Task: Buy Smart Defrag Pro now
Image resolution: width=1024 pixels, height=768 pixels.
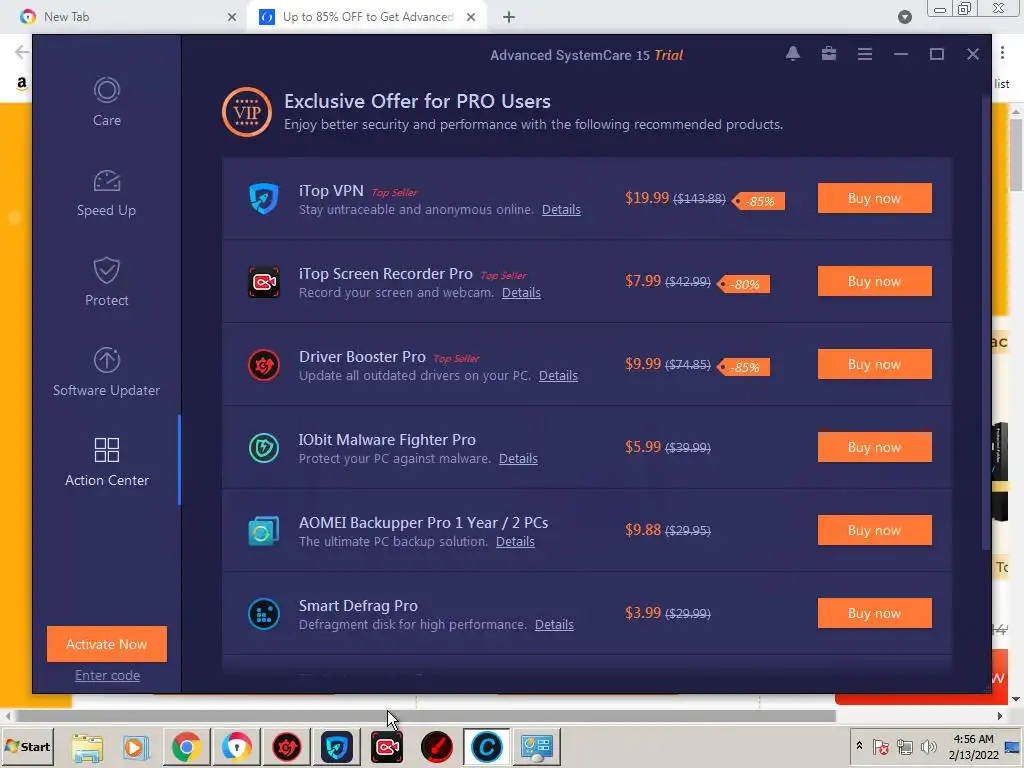Action: coord(874,613)
